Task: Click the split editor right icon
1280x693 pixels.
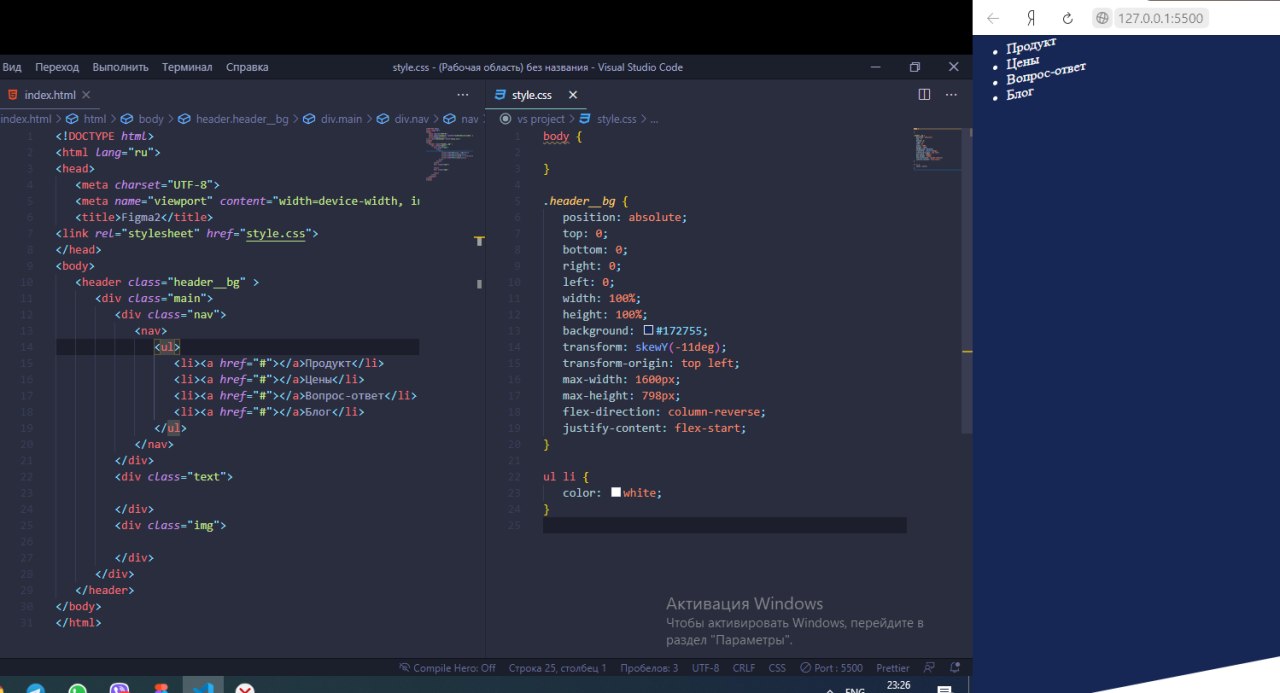Action: [x=924, y=95]
